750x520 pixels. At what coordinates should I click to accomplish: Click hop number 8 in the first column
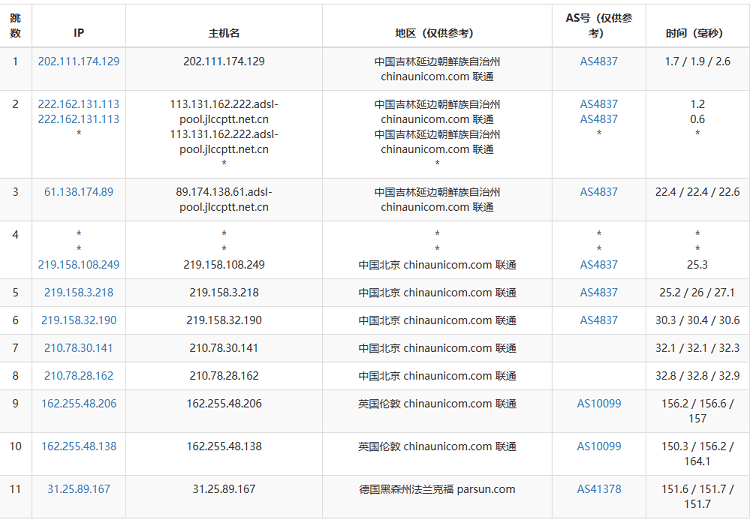15,376
